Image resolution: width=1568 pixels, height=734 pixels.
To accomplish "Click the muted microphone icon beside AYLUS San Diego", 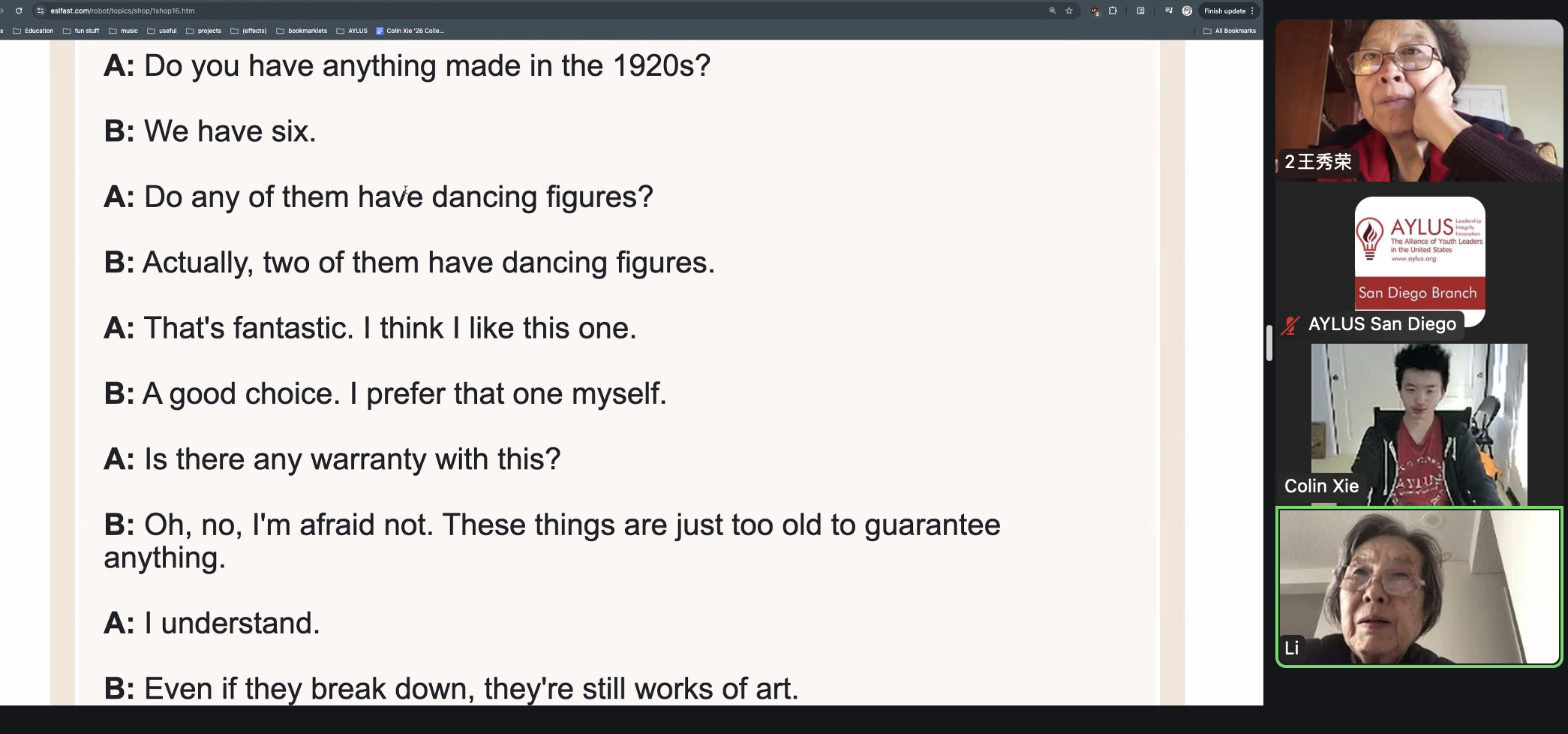I will (x=1290, y=325).
